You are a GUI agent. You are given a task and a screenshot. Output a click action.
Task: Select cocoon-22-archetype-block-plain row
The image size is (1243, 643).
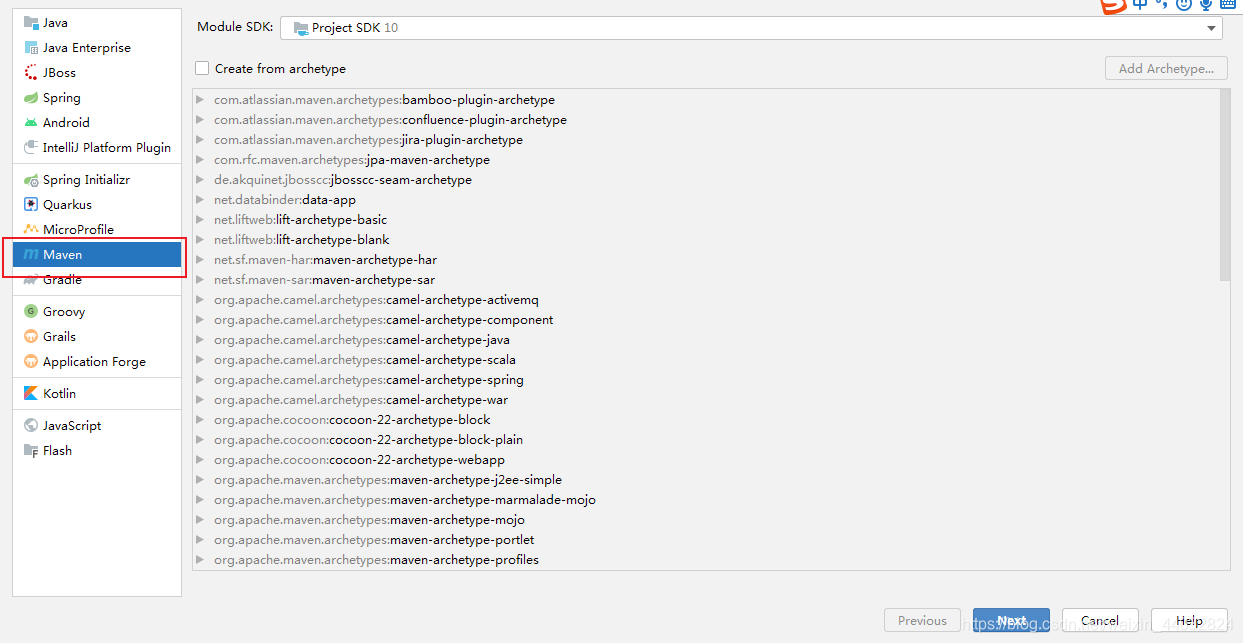tap(706, 440)
